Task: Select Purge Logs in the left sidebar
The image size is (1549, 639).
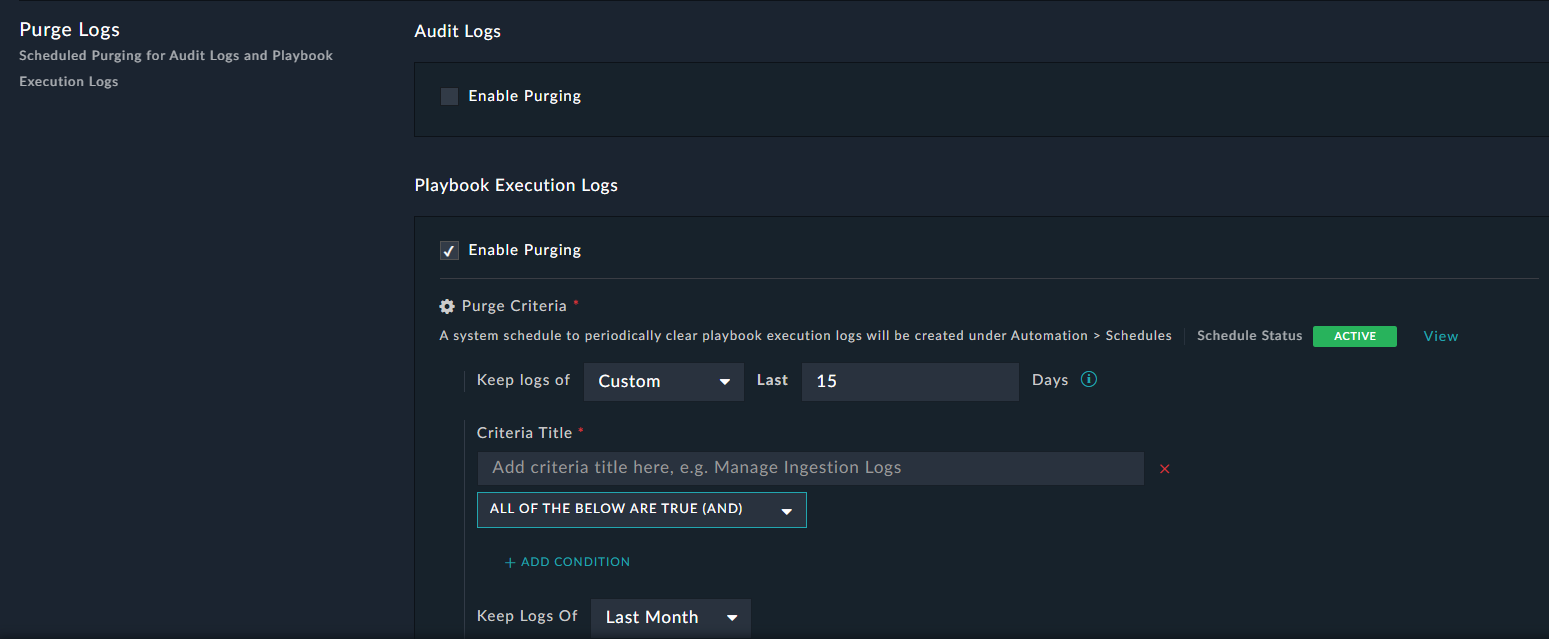Action: pyautogui.click(x=69, y=29)
